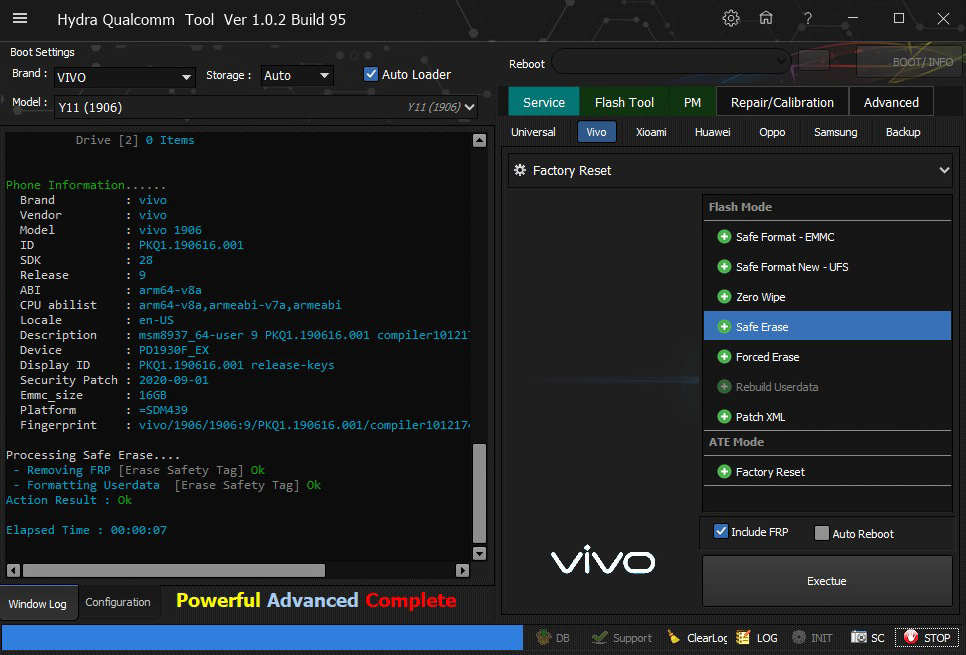966x655 pixels.
Task: Select the Vivo sub-tab
Action: pyautogui.click(x=596, y=132)
